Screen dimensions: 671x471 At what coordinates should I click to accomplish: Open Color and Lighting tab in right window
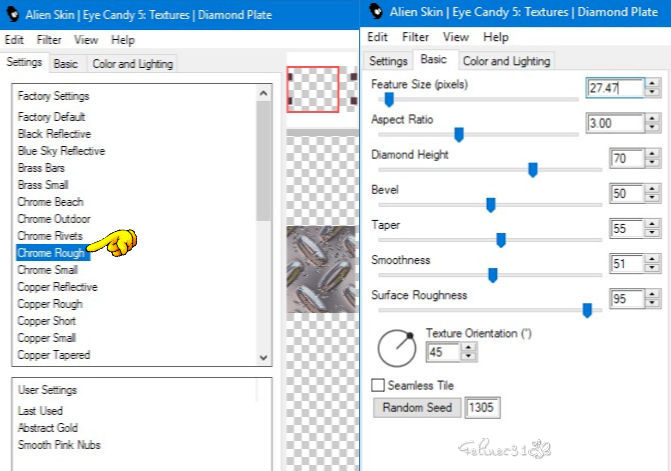point(507,61)
